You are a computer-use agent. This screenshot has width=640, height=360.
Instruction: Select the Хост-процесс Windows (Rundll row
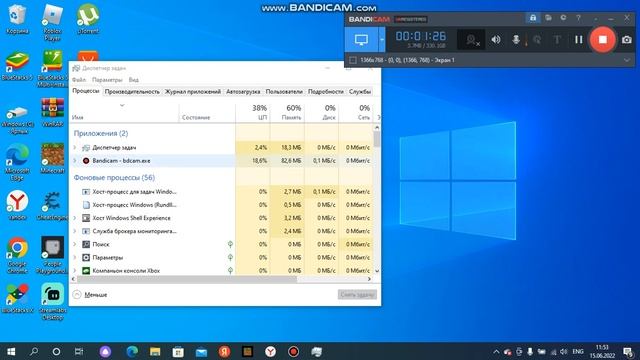tap(222, 205)
